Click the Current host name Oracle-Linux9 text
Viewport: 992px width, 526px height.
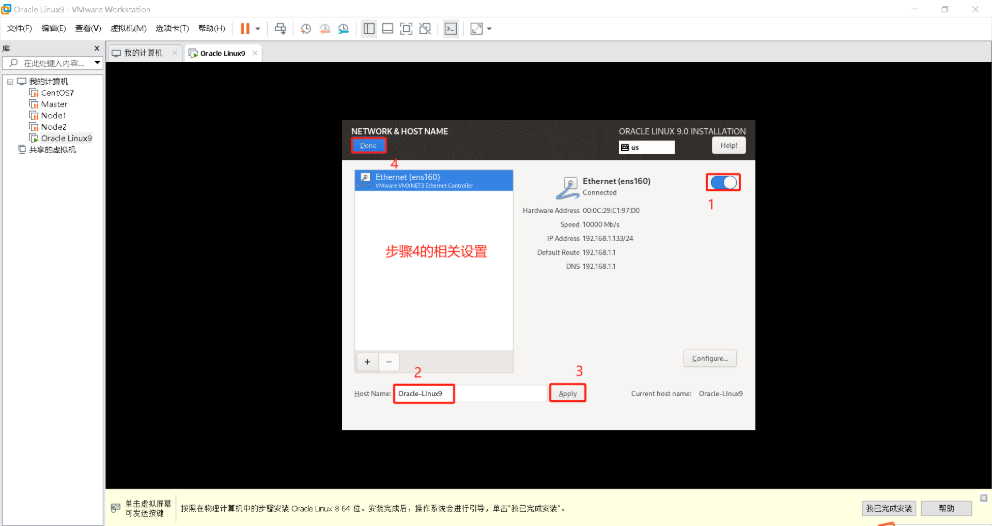pos(721,394)
